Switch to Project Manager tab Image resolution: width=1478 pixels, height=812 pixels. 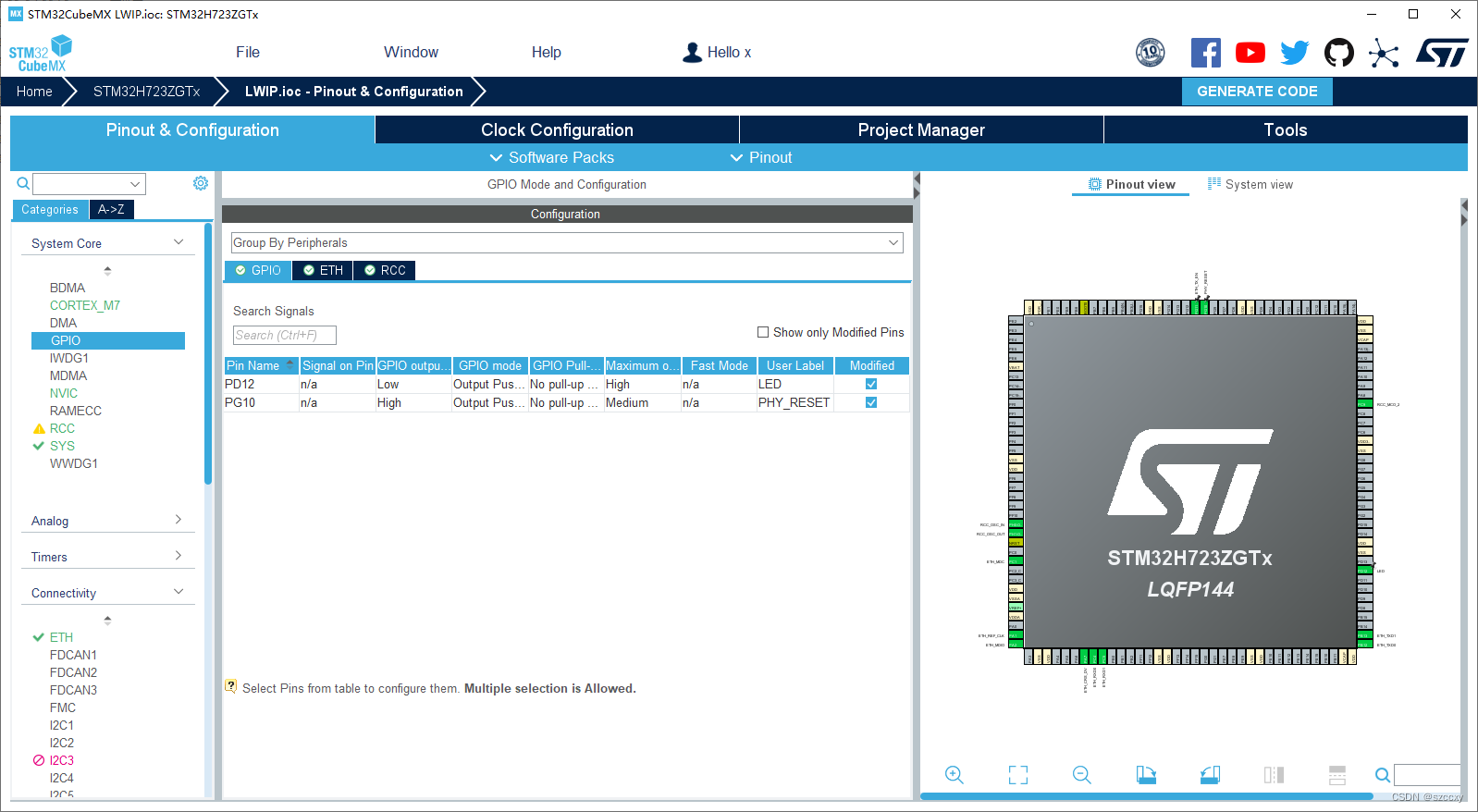pyautogui.click(x=921, y=129)
